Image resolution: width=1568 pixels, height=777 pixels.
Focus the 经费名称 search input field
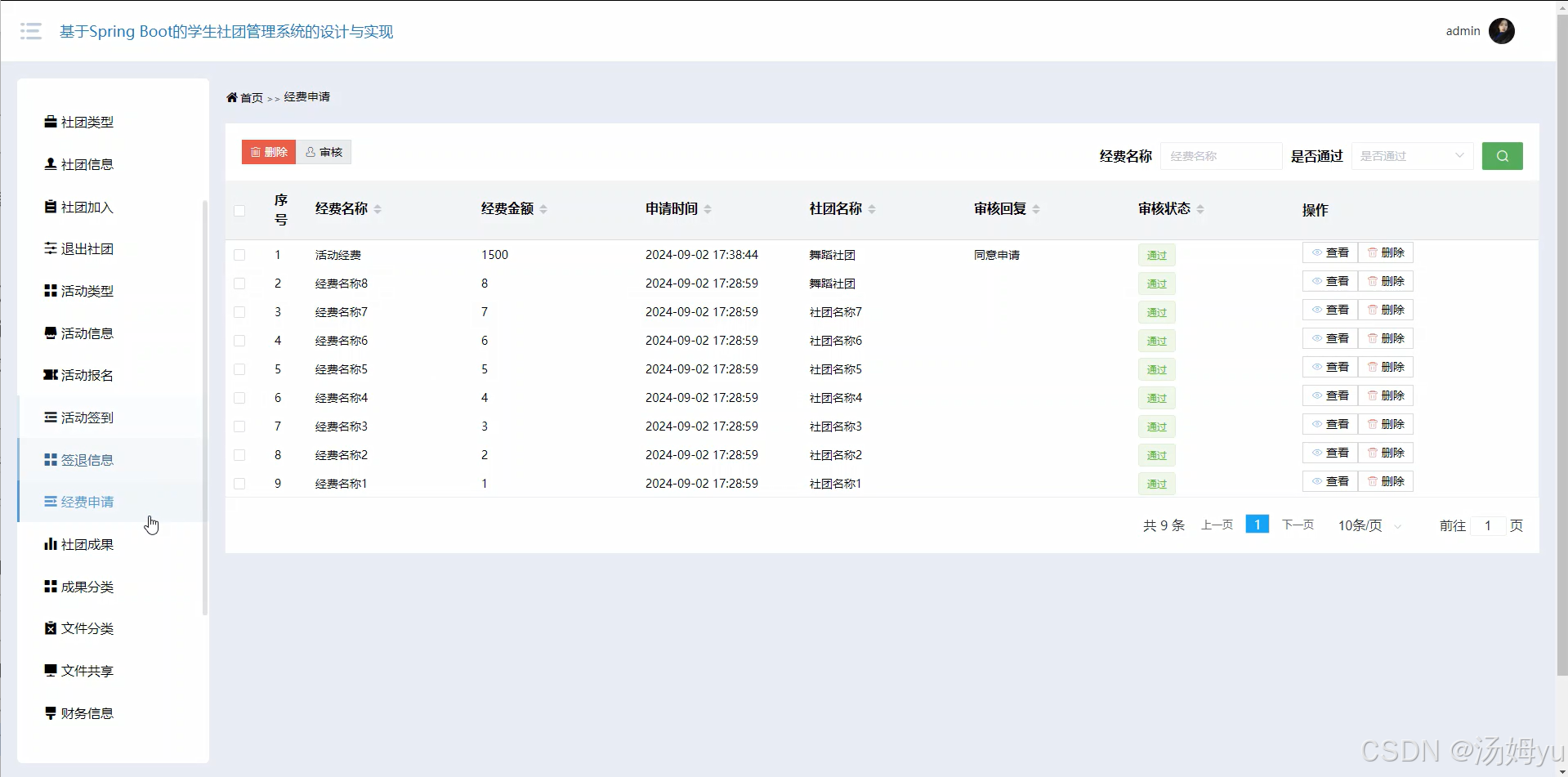tap(1221, 156)
